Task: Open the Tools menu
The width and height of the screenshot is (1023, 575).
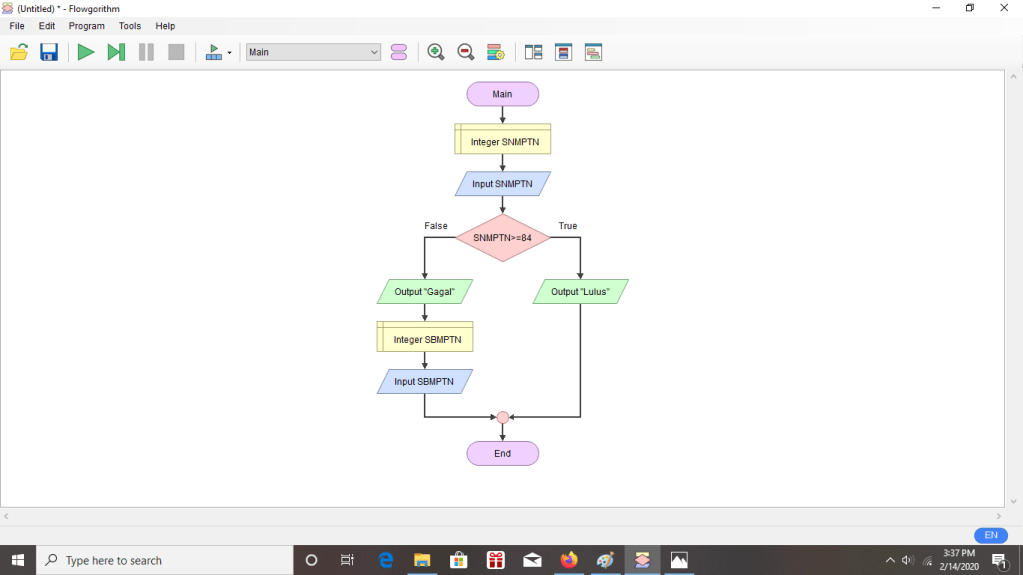Action: (x=130, y=26)
